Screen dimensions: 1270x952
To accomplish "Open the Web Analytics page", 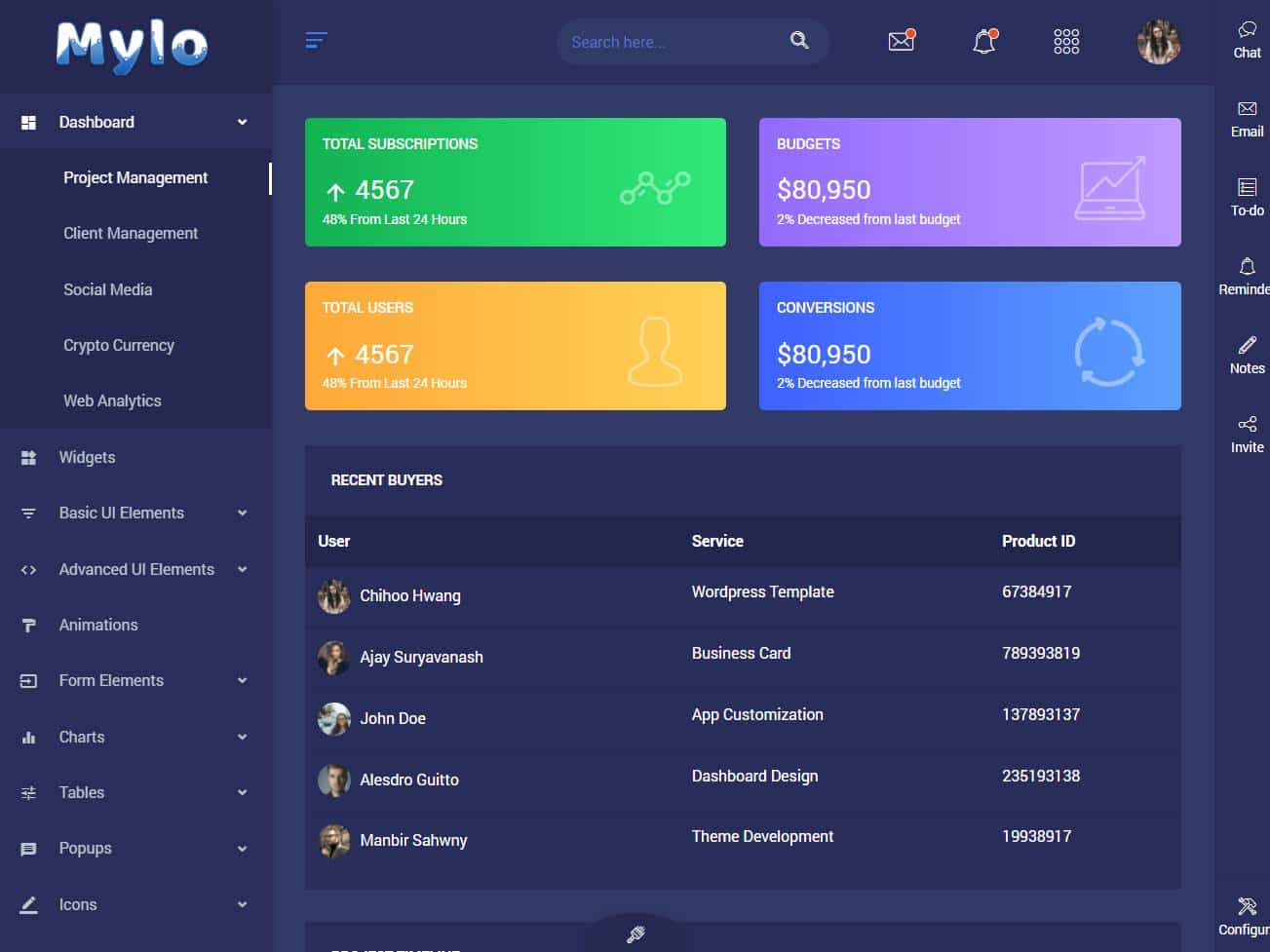I will point(110,400).
